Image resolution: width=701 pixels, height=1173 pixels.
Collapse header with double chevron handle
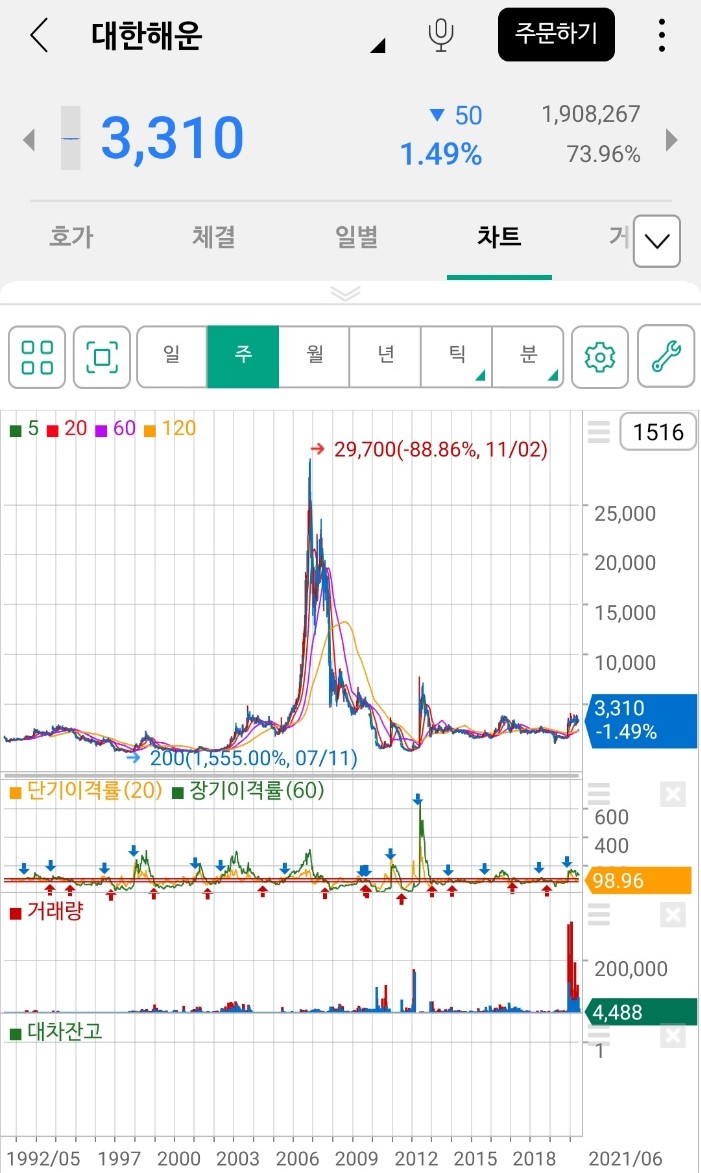pos(346,293)
